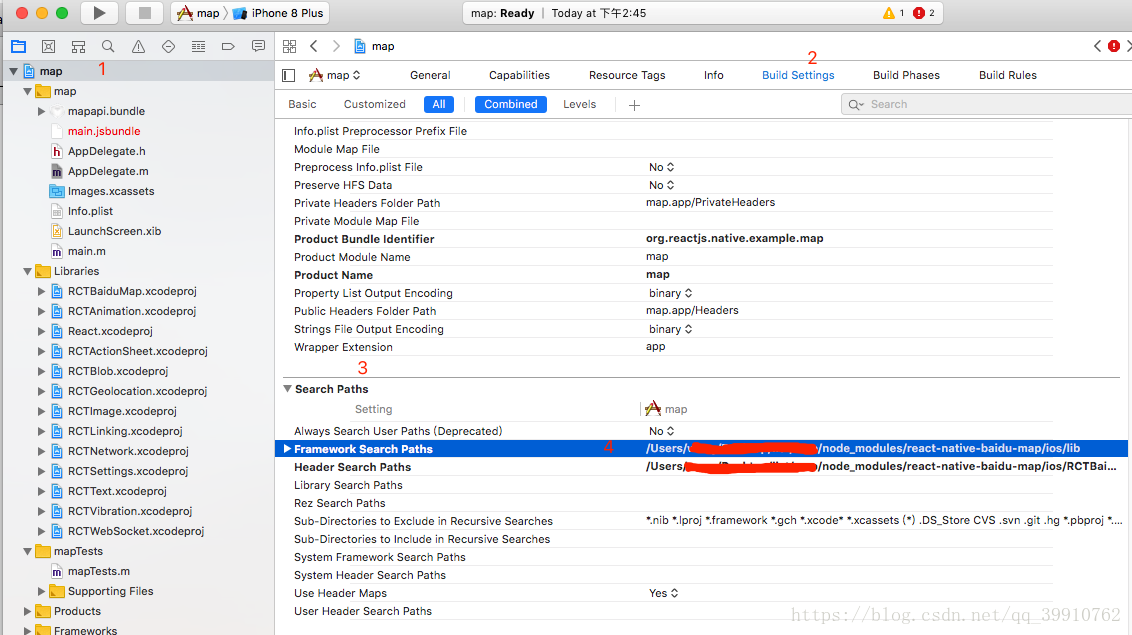
Task: Select Product Bundle Identifier value
Action: coord(735,238)
